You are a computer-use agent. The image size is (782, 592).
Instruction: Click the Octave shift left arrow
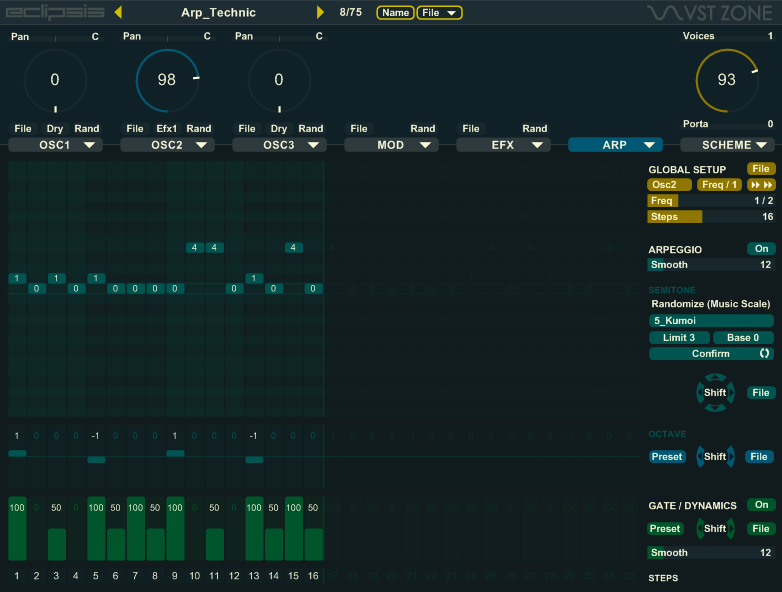click(x=700, y=457)
